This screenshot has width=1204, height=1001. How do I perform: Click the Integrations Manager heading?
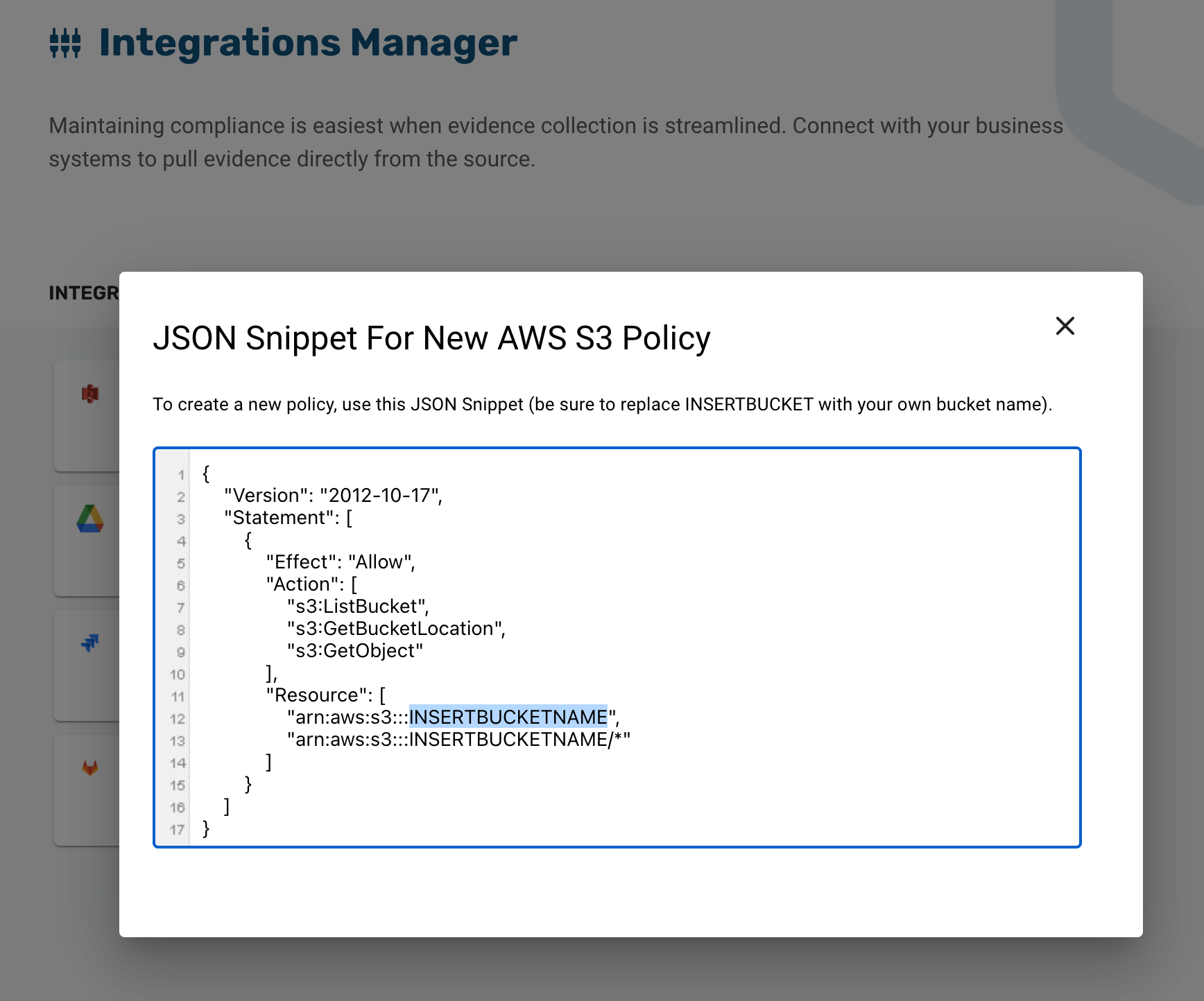pyautogui.click(x=308, y=42)
